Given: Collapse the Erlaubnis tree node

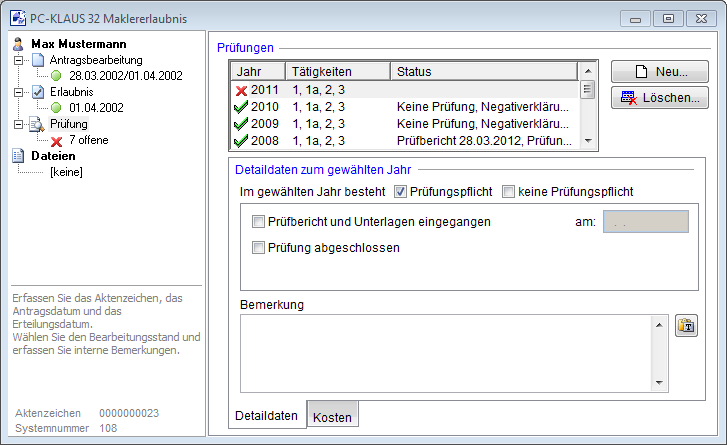Looking at the screenshot, I should (19, 92).
